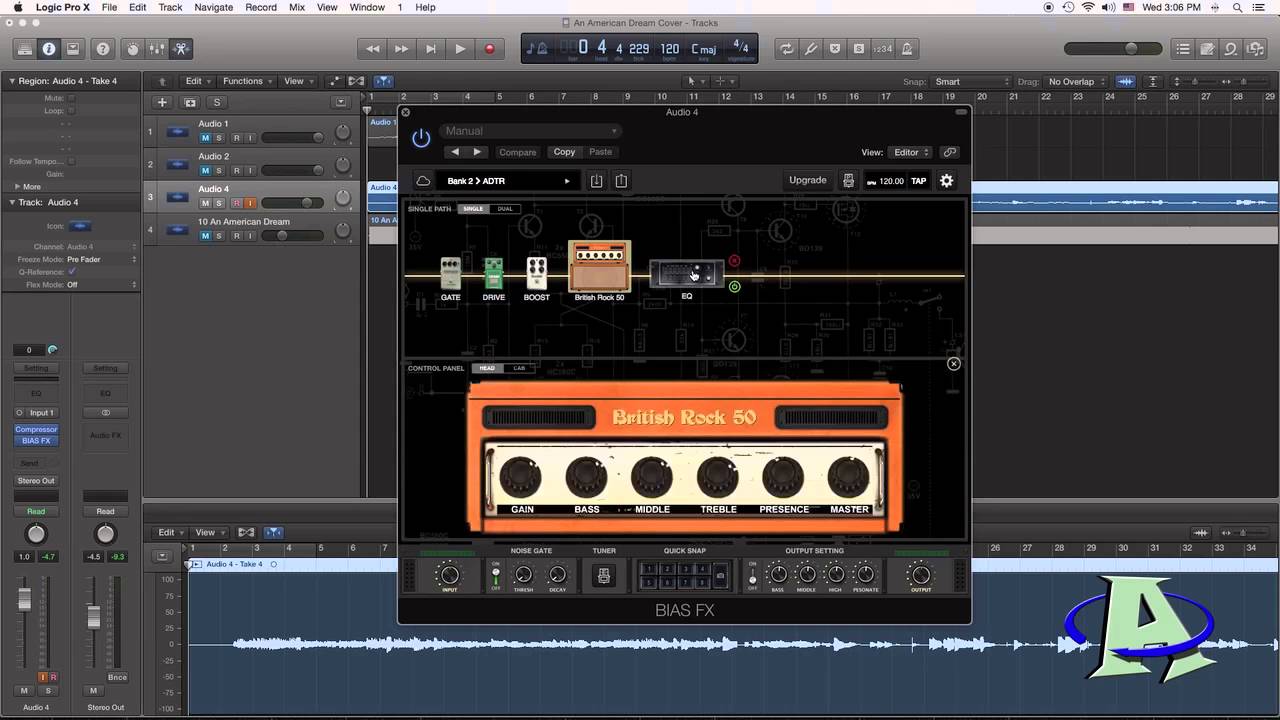Open the Apple Loops browser icon
Viewport: 1280px width, 720px height.
pos(1231,48)
